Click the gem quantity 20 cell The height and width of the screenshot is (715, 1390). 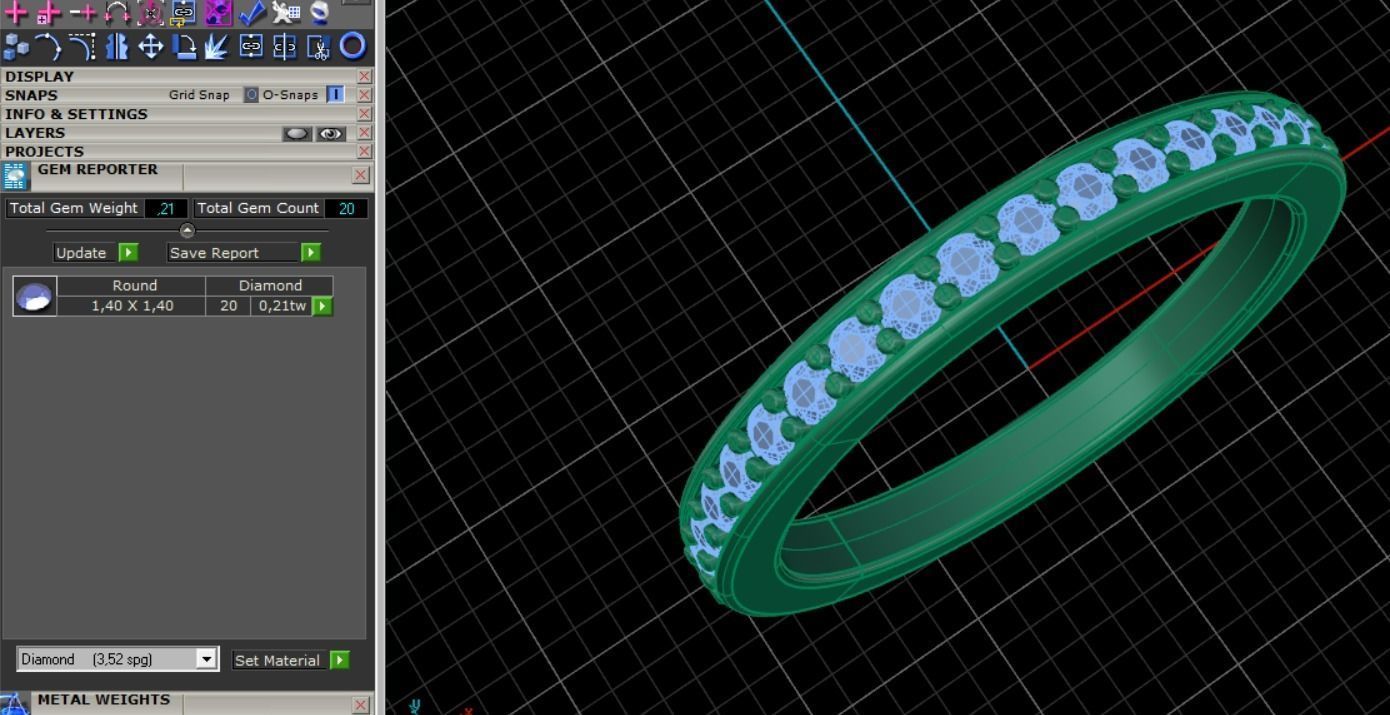[228, 306]
